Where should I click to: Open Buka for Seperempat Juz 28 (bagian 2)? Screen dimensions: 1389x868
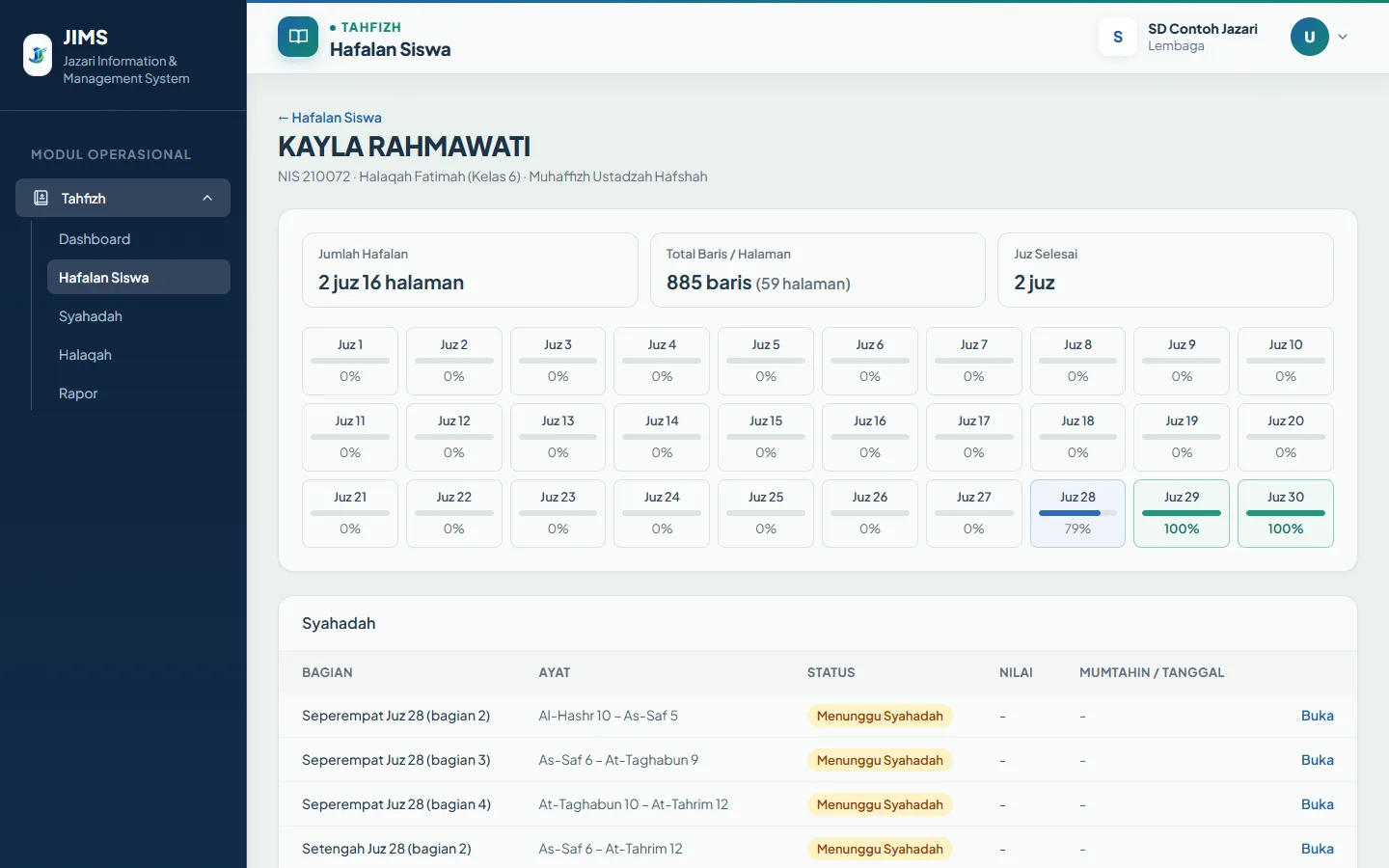[1317, 716]
